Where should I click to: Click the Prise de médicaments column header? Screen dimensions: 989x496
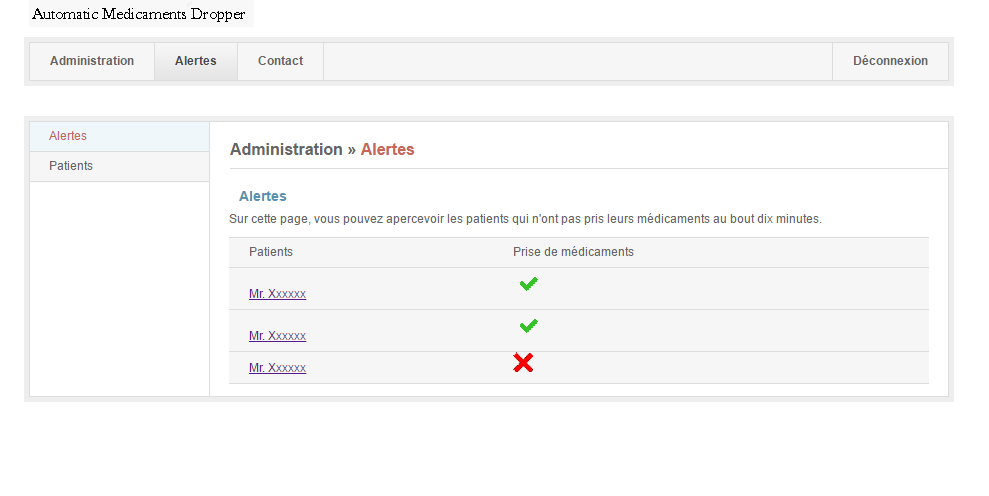573,252
